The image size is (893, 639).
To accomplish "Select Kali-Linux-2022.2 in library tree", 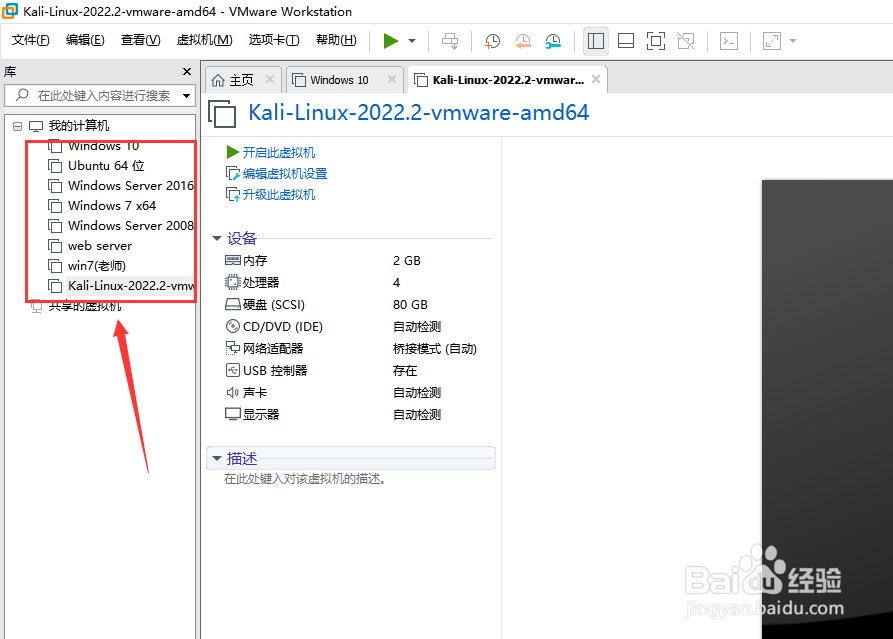I will click(x=131, y=286).
